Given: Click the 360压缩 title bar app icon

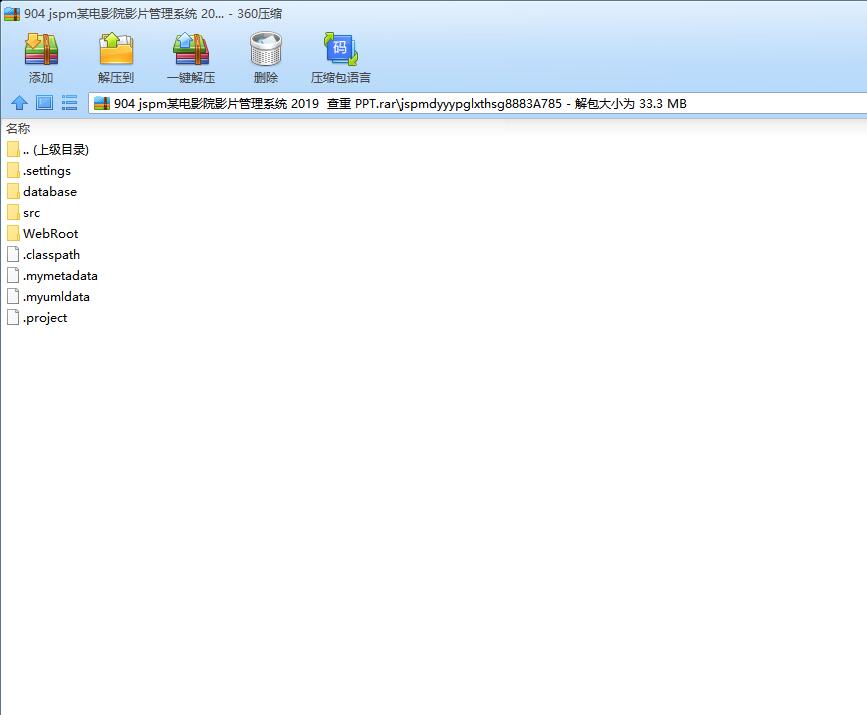Looking at the screenshot, I should 12,14.
